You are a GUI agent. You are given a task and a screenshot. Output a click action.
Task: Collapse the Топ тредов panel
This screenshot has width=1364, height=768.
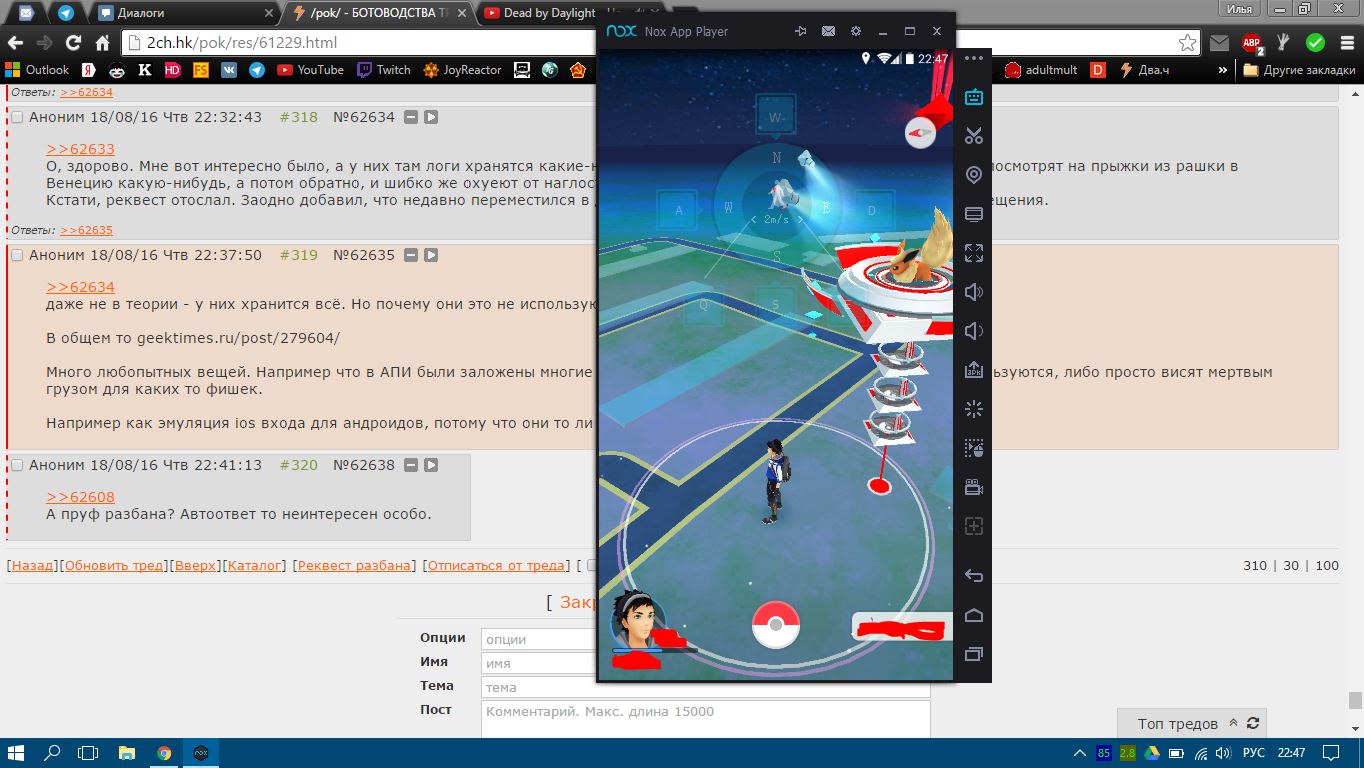[x=1233, y=723]
